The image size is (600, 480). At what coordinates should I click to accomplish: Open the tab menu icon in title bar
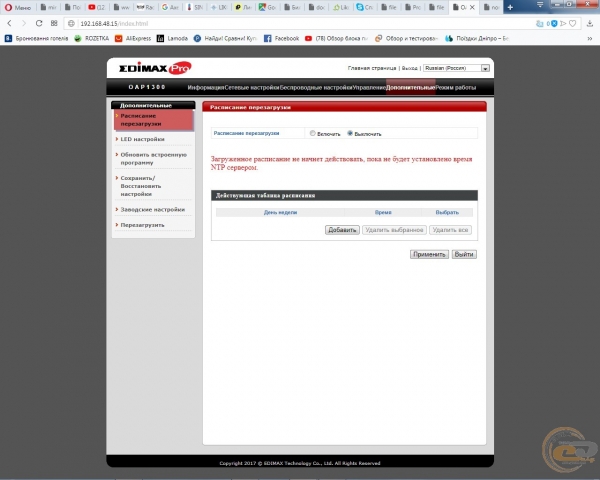pyautogui.click(x=540, y=5)
